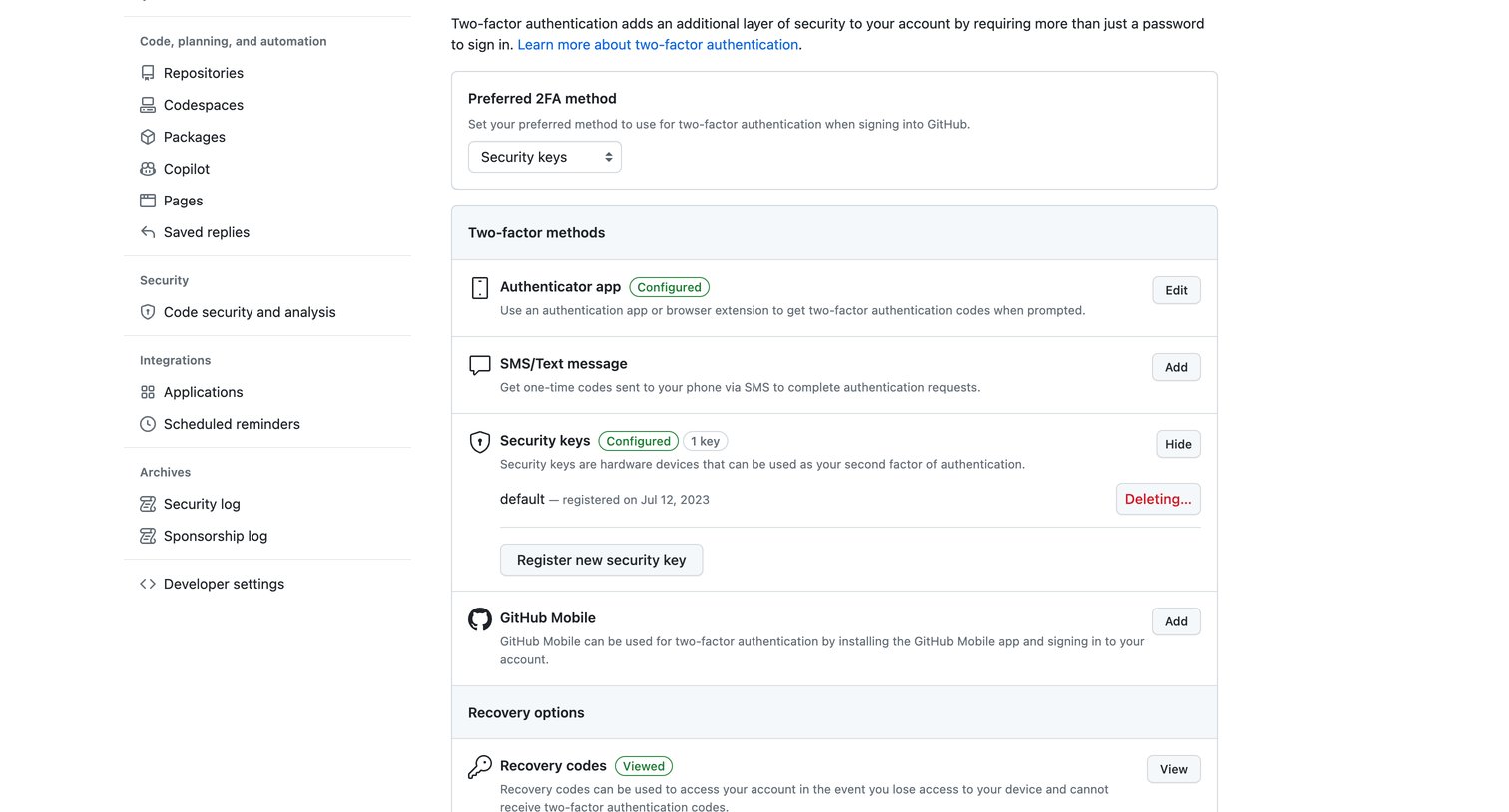
Task: View the Security log
Action: pyautogui.click(x=202, y=504)
